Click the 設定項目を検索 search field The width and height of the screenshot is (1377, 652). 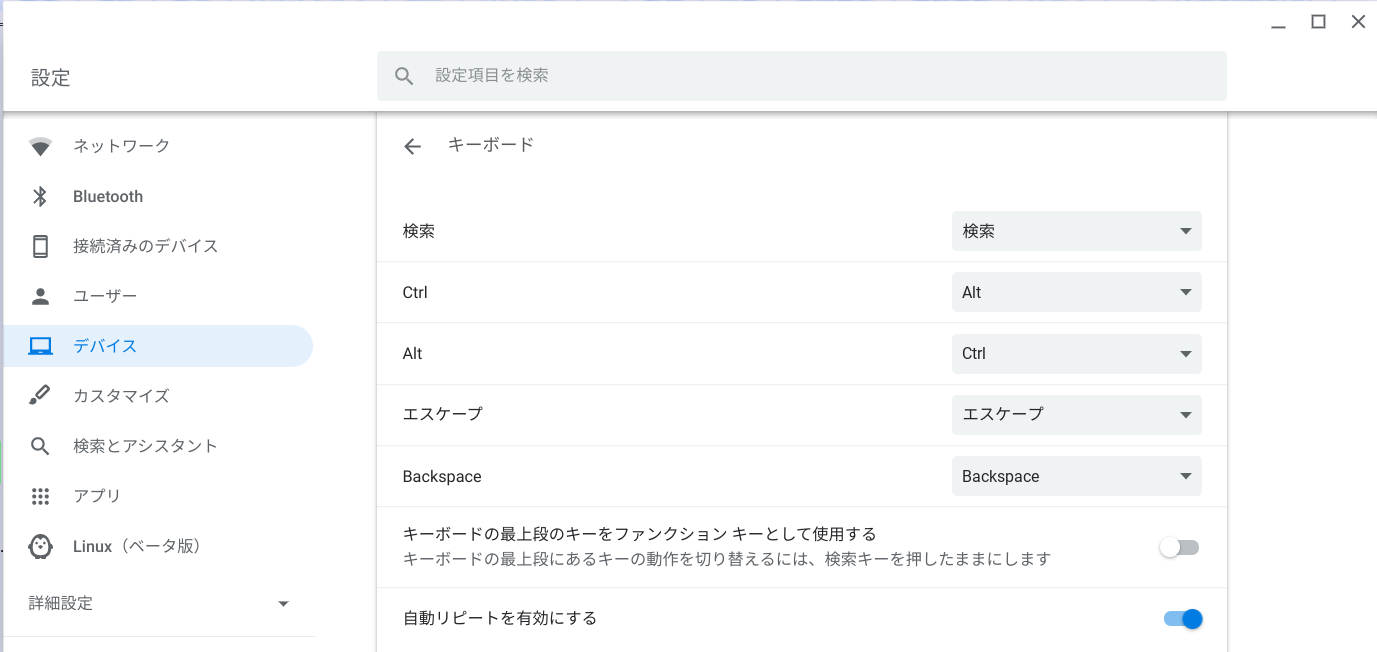pyautogui.click(x=800, y=76)
